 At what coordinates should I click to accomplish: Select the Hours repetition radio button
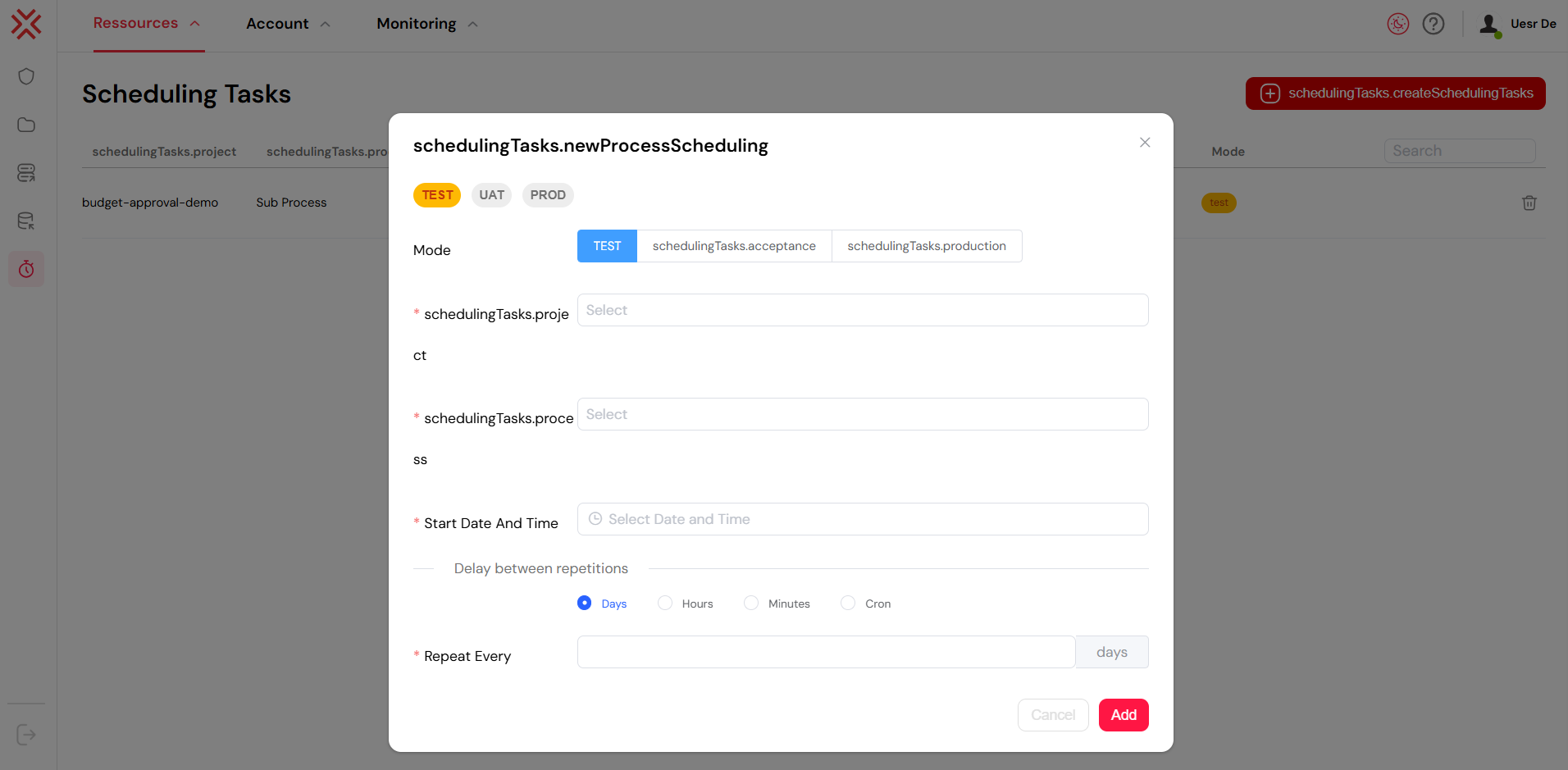665,603
